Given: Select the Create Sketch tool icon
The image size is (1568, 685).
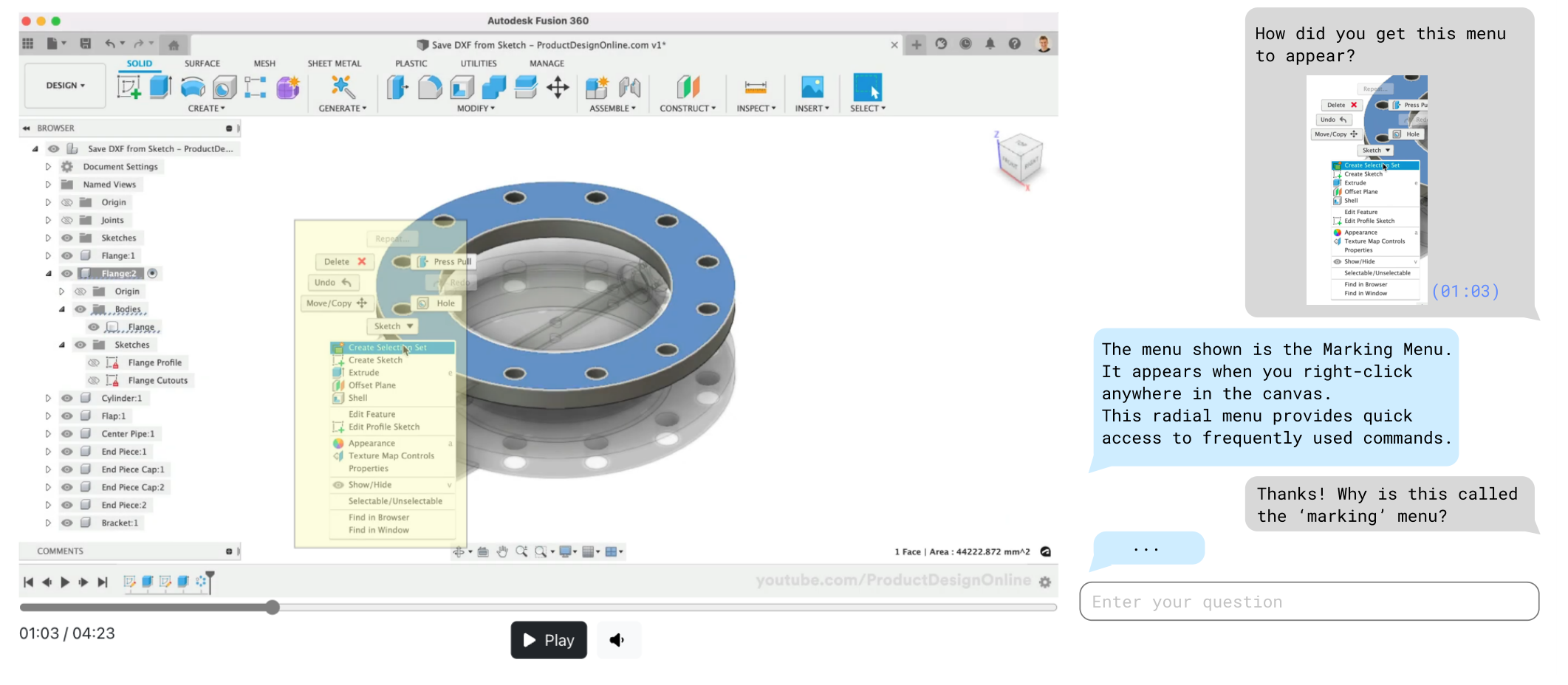Looking at the screenshot, I should pos(129,87).
